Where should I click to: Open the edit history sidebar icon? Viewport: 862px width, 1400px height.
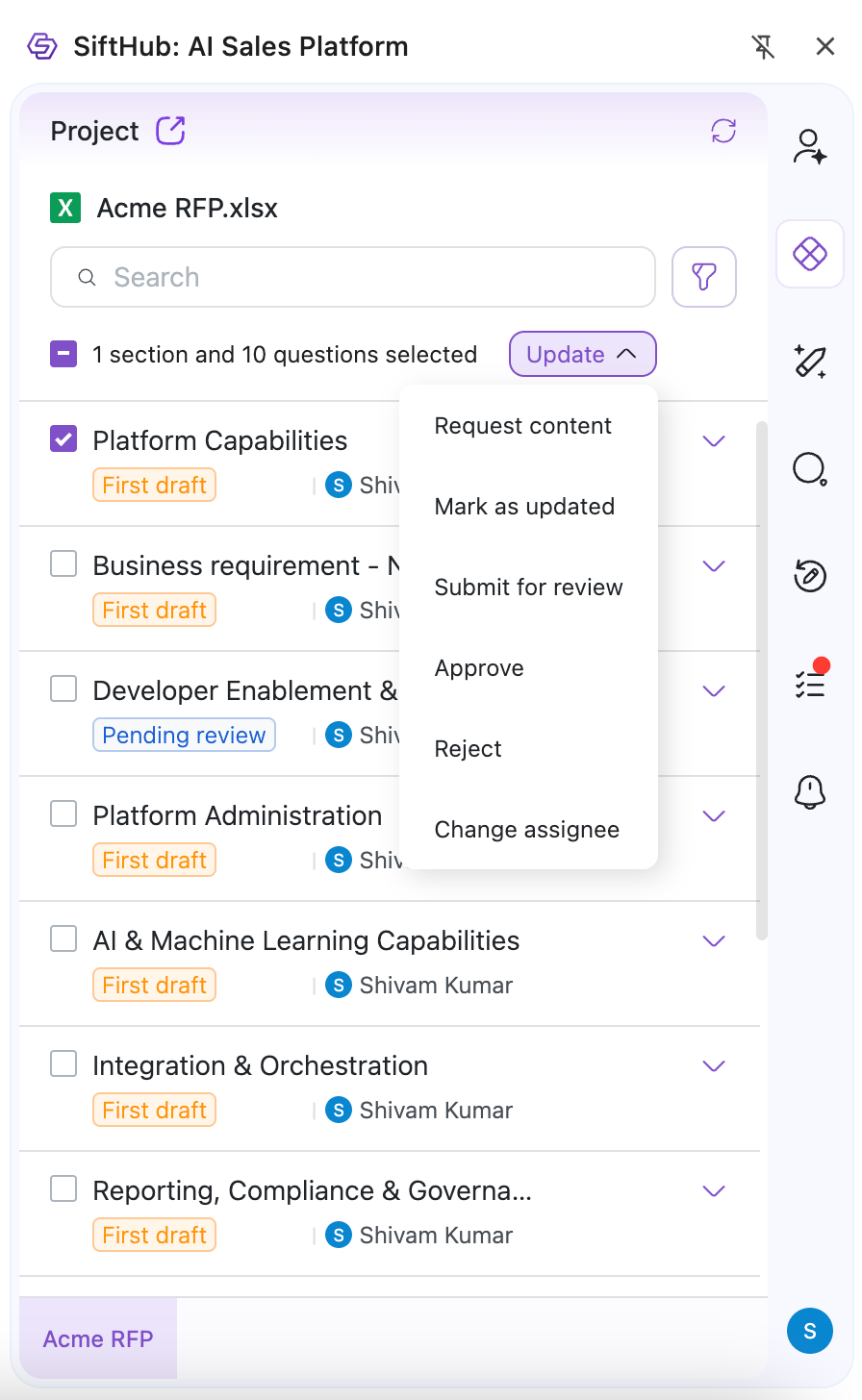click(x=809, y=576)
